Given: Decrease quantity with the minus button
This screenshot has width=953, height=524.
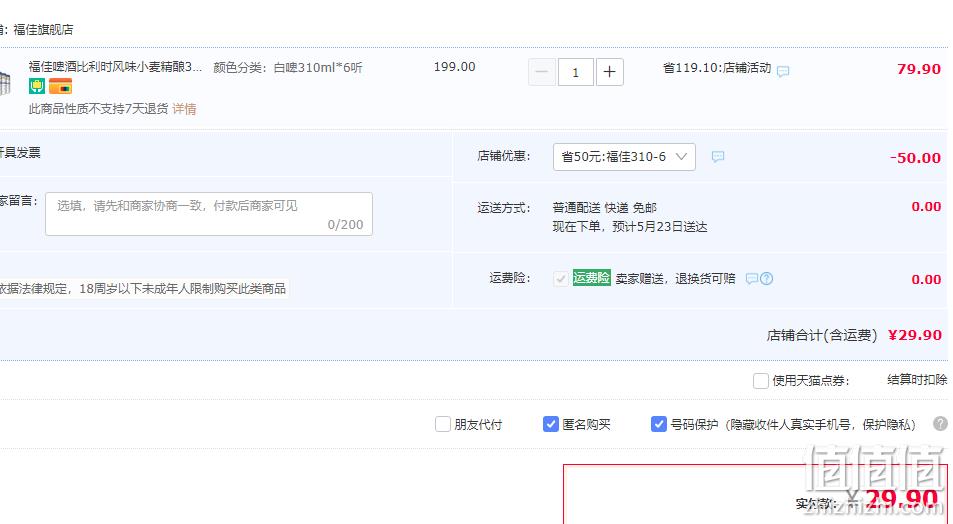Looking at the screenshot, I should (x=542, y=72).
